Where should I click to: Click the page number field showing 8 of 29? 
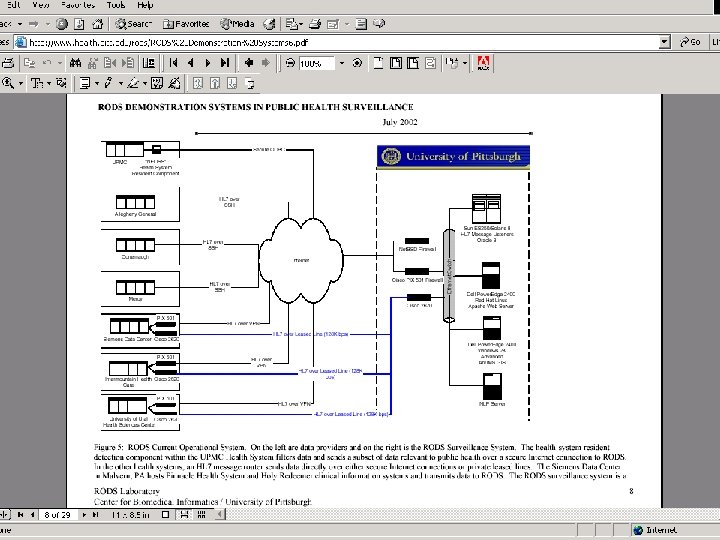click(57, 515)
